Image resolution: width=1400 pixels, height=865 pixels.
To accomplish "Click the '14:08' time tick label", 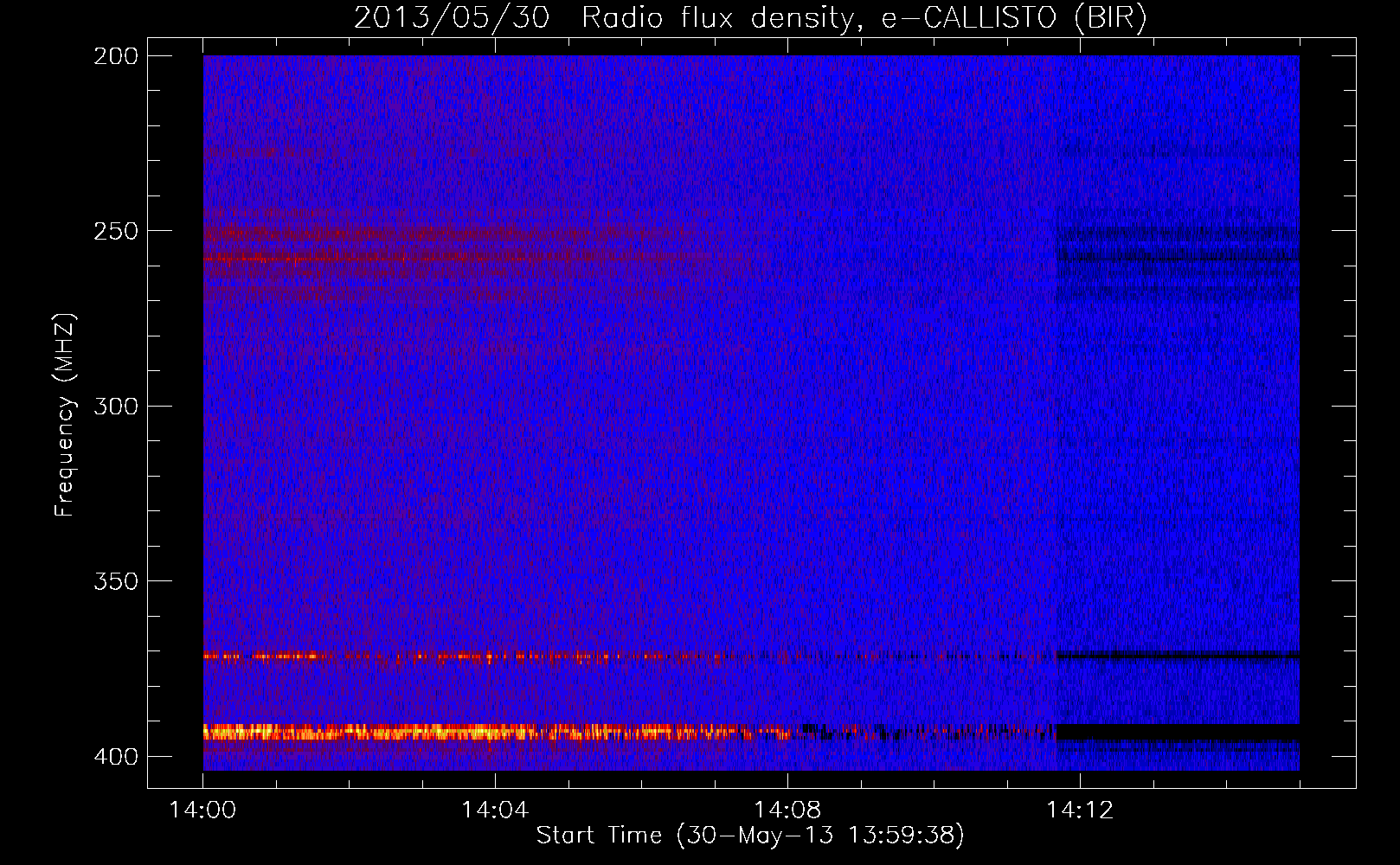I will 787,811.
